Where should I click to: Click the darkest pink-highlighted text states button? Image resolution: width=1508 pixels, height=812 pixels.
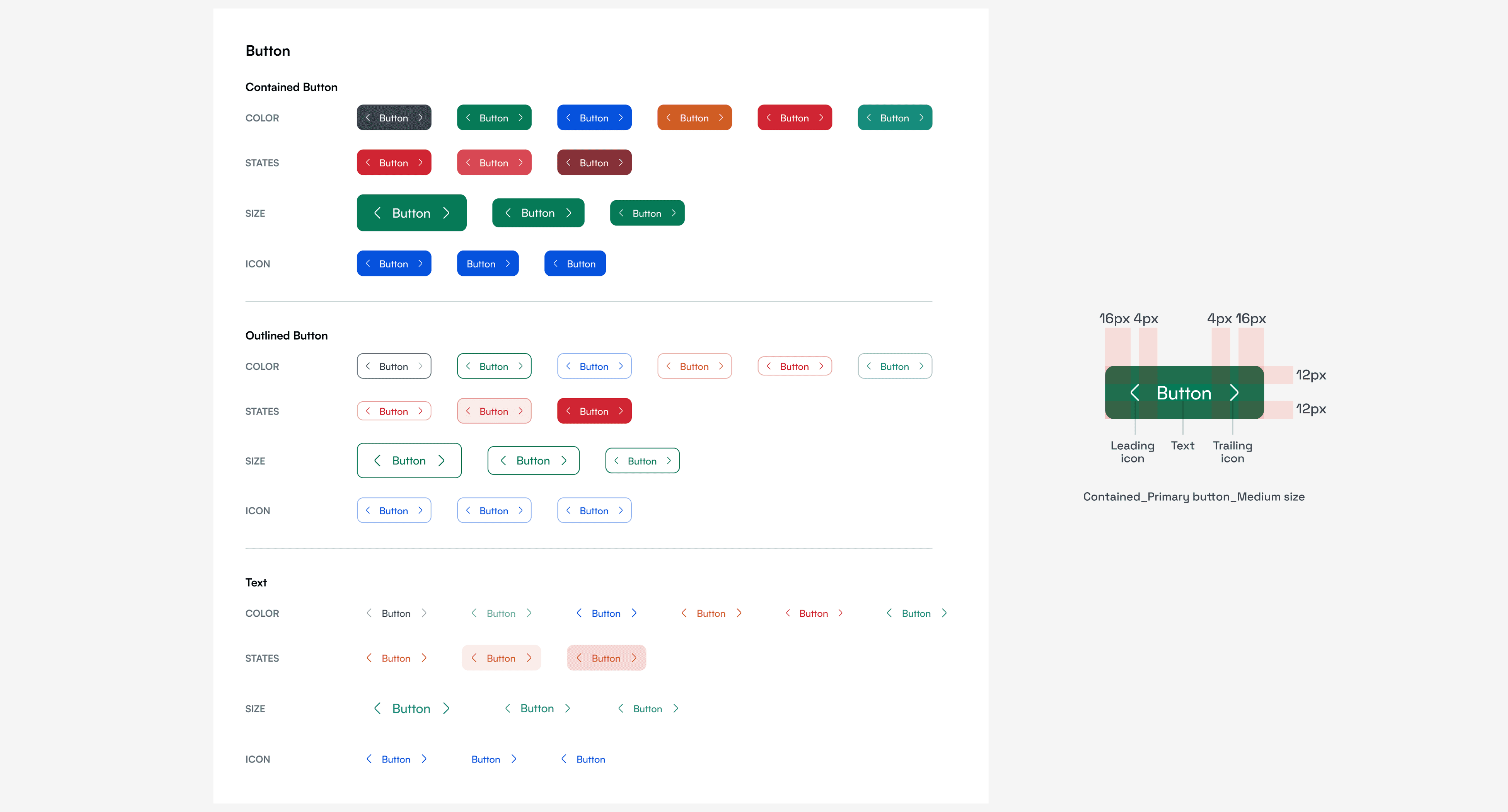pos(606,658)
